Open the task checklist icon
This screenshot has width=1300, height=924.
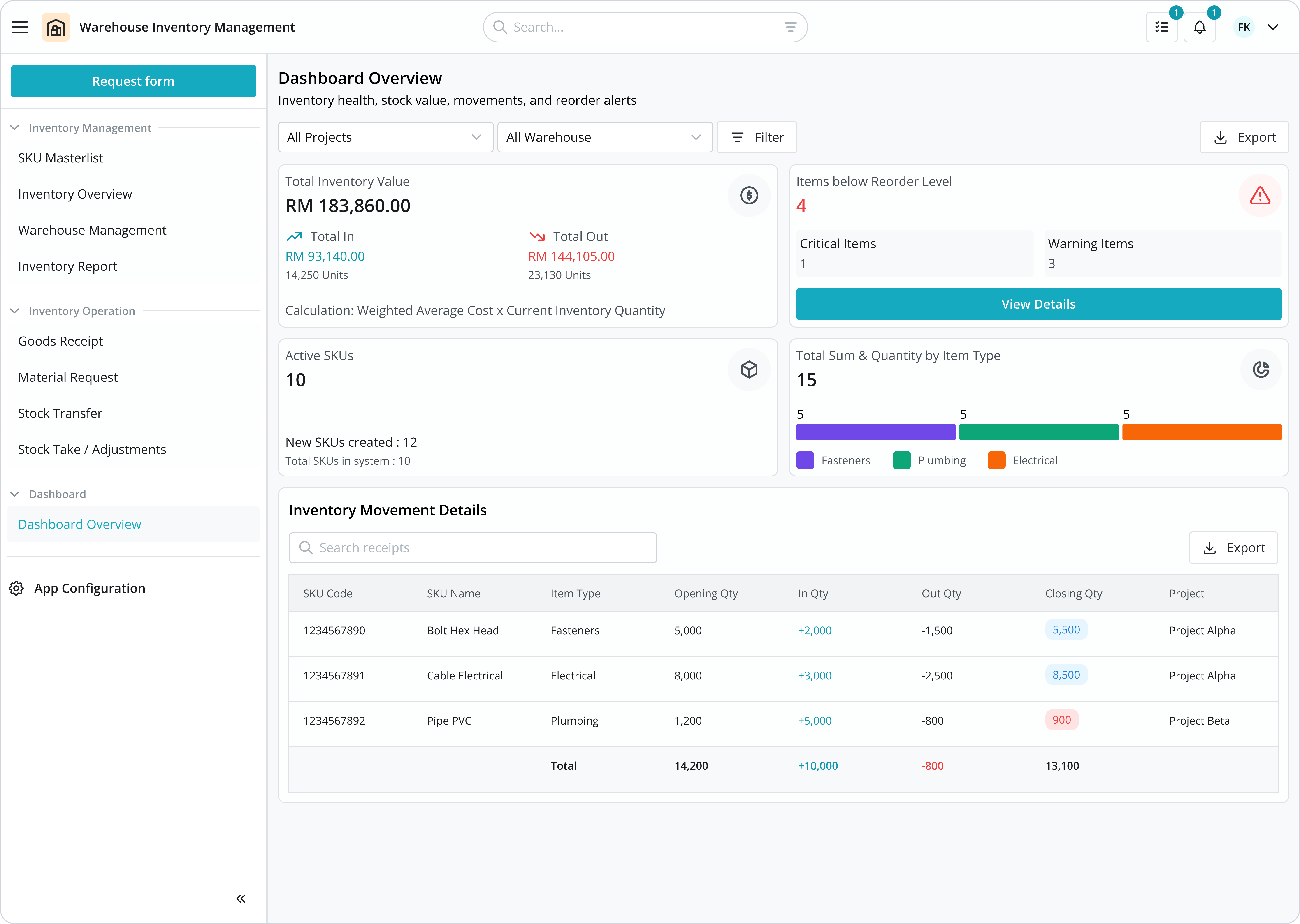(1162, 27)
